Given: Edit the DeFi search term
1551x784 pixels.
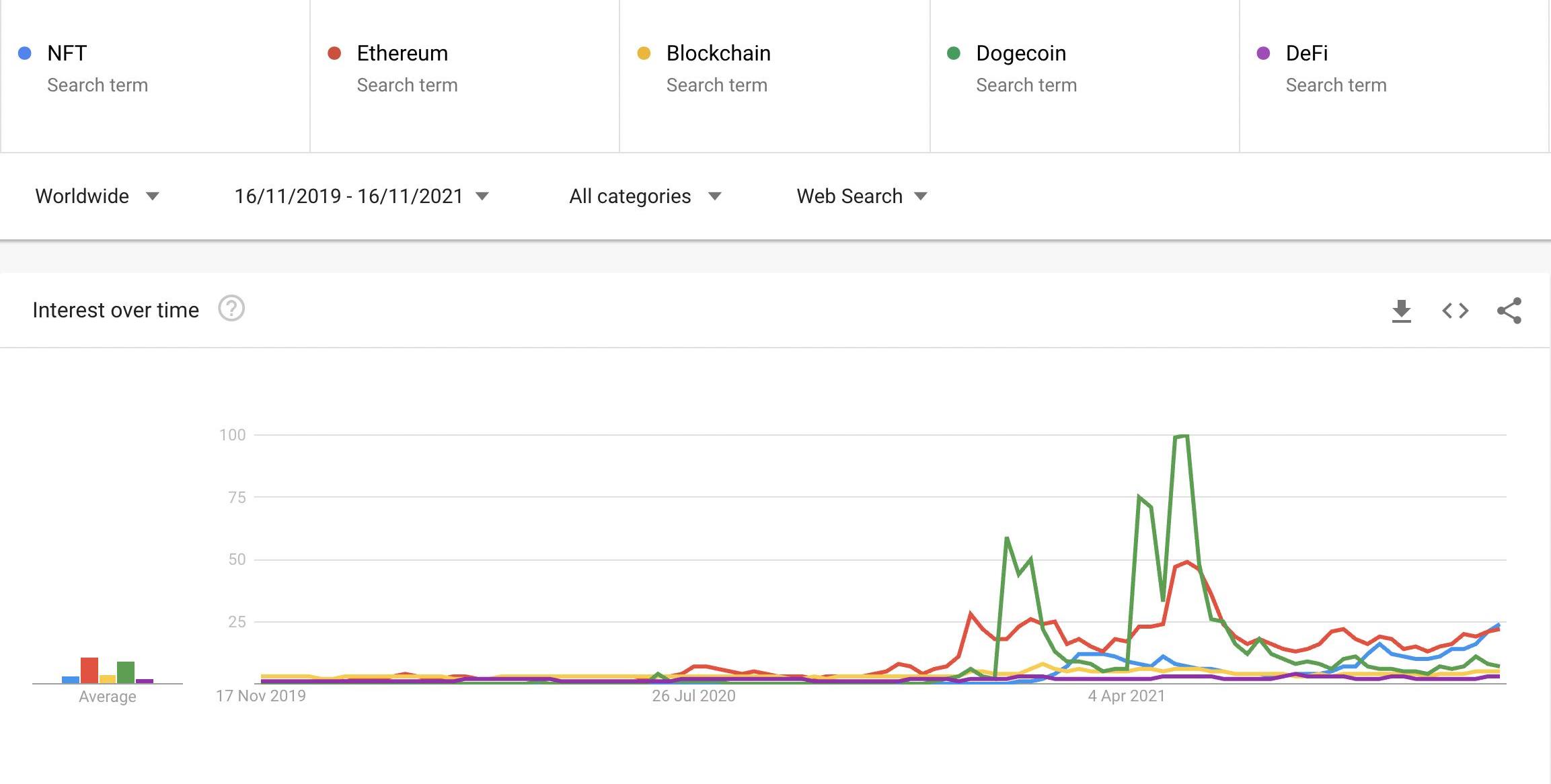Looking at the screenshot, I should pyautogui.click(x=1306, y=53).
